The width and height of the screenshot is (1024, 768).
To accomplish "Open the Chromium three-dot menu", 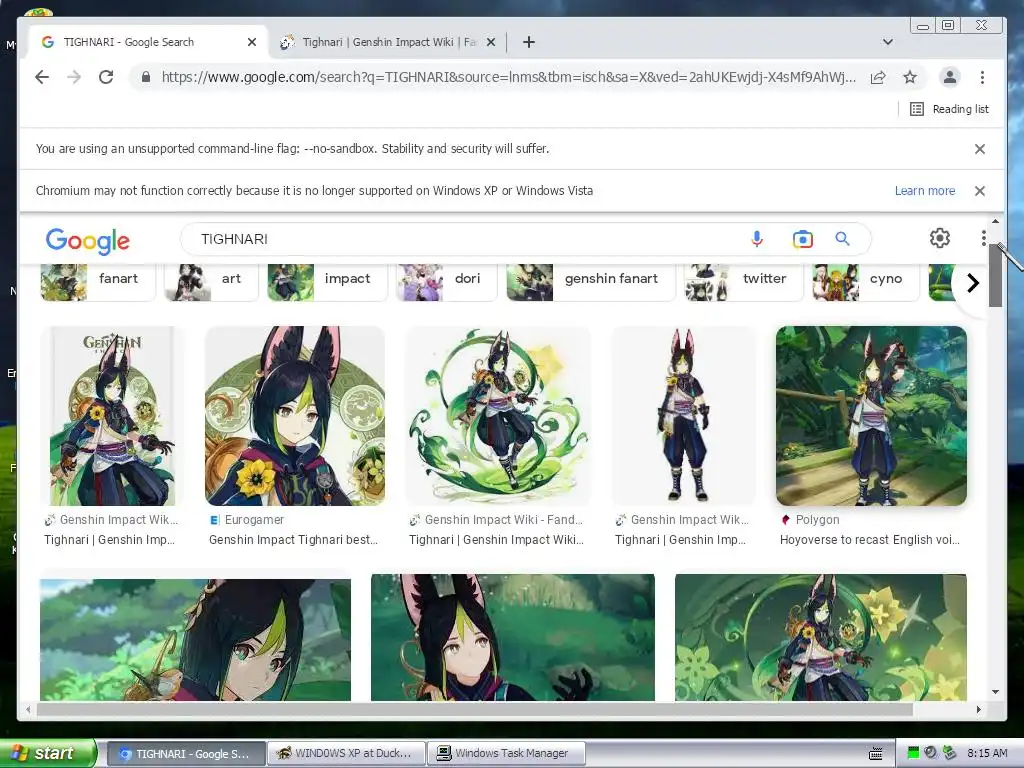I will [x=982, y=77].
